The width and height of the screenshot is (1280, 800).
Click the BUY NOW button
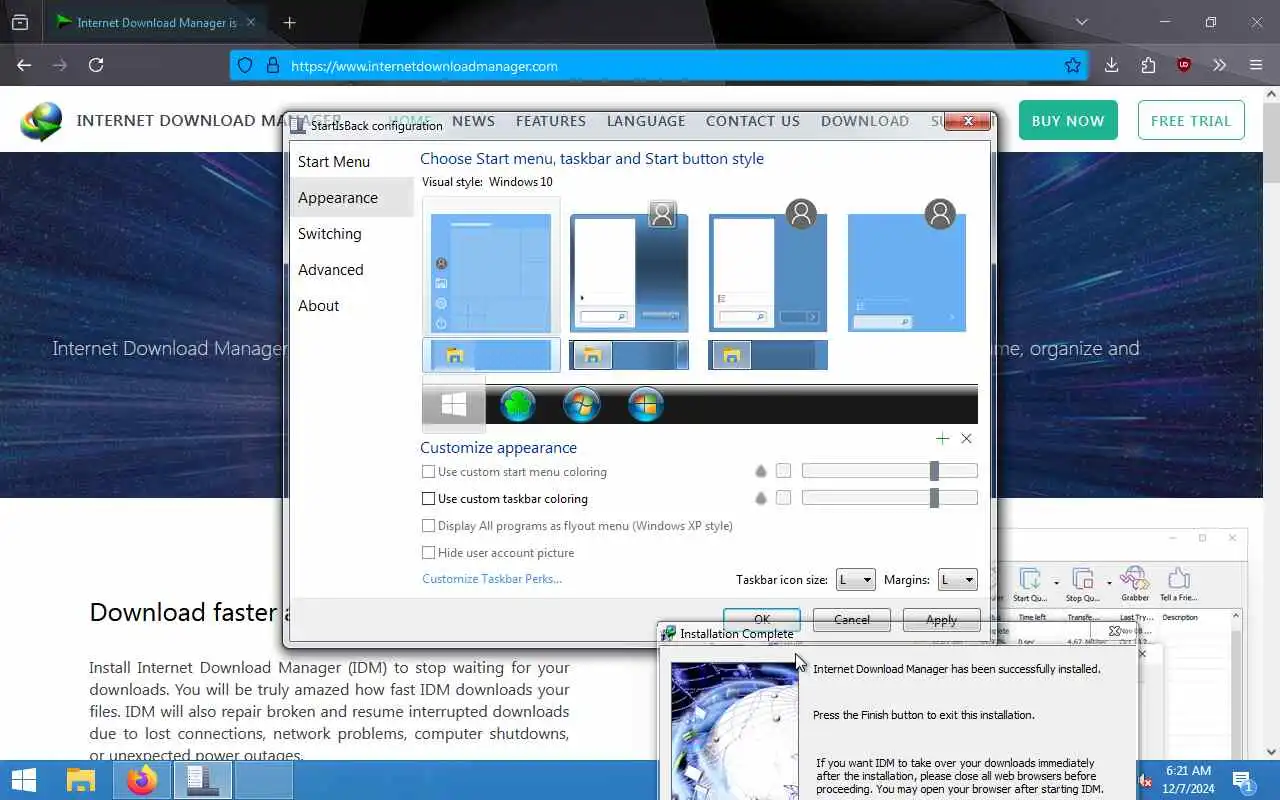click(1068, 121)
